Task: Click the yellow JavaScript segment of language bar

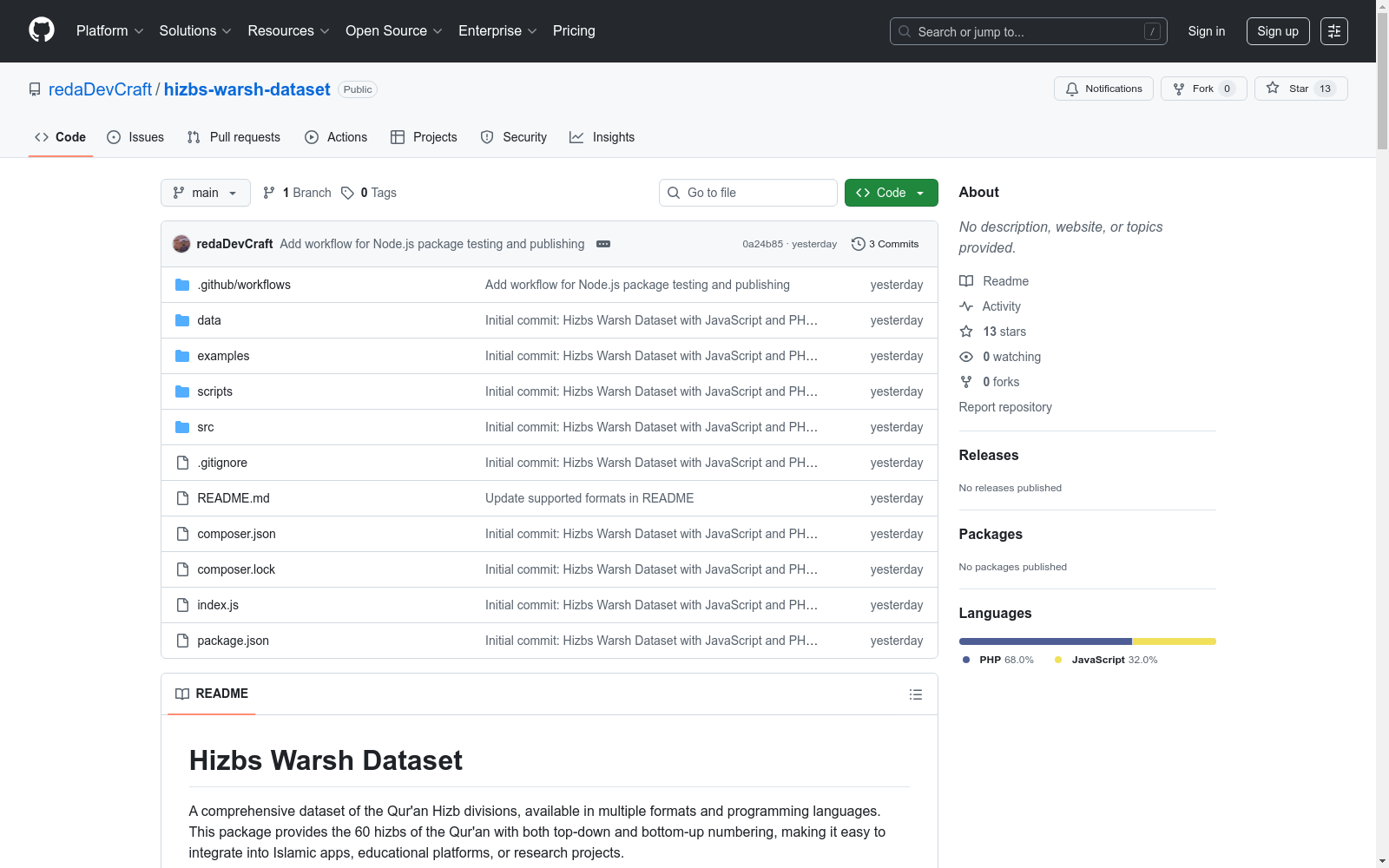Action: coord(1174,641)
